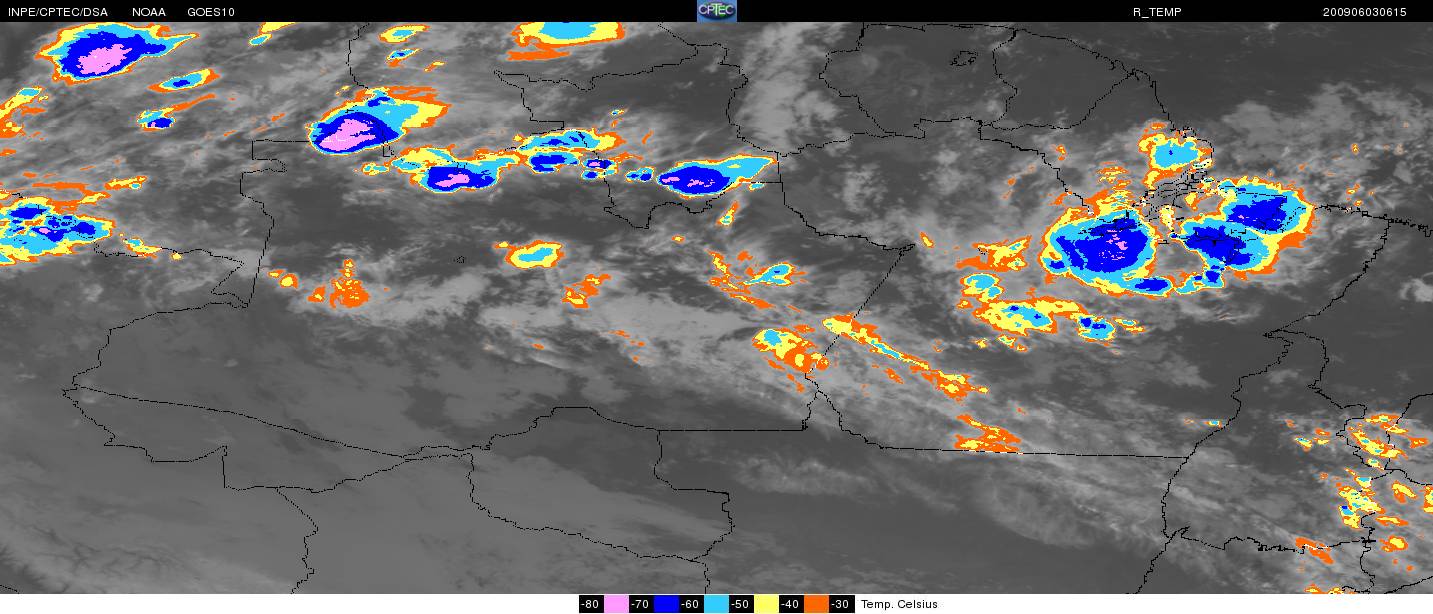Click the -50 legend label
Image resolution: width=1433 pixels, height=614 pixels.
pyautogui.click(x=741, y=604)
